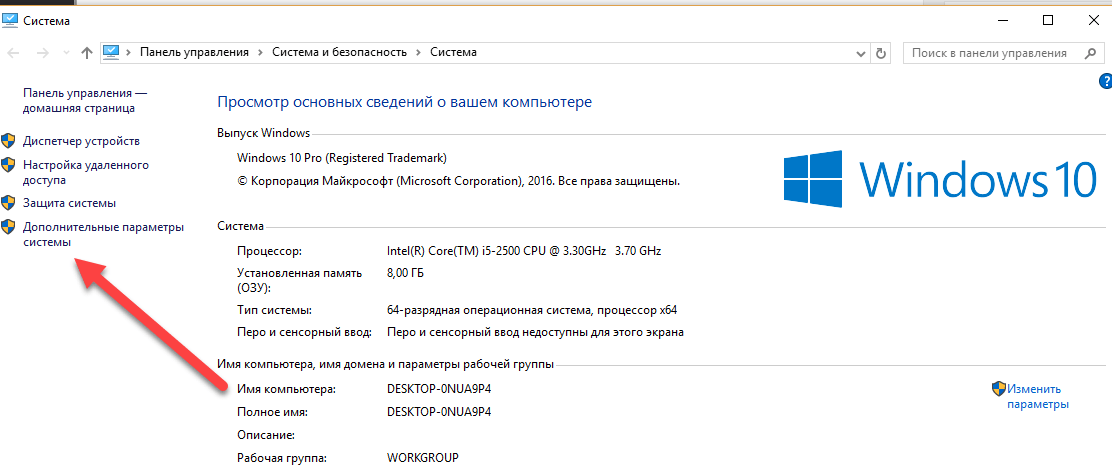The height and width of the screenshot is (476, 1112).
Task: Click shield icon beside Защита системы
Action: (8, 203)
